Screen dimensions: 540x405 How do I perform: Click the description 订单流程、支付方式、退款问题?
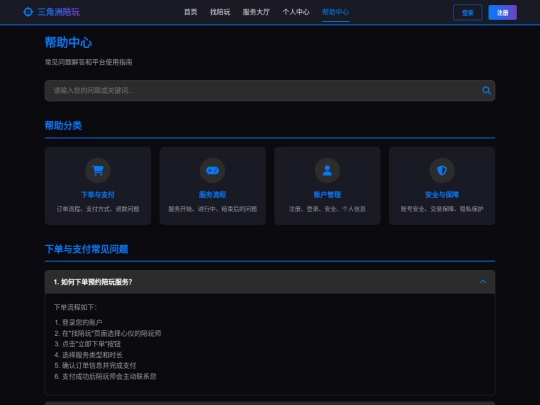(x=98, y=209)
